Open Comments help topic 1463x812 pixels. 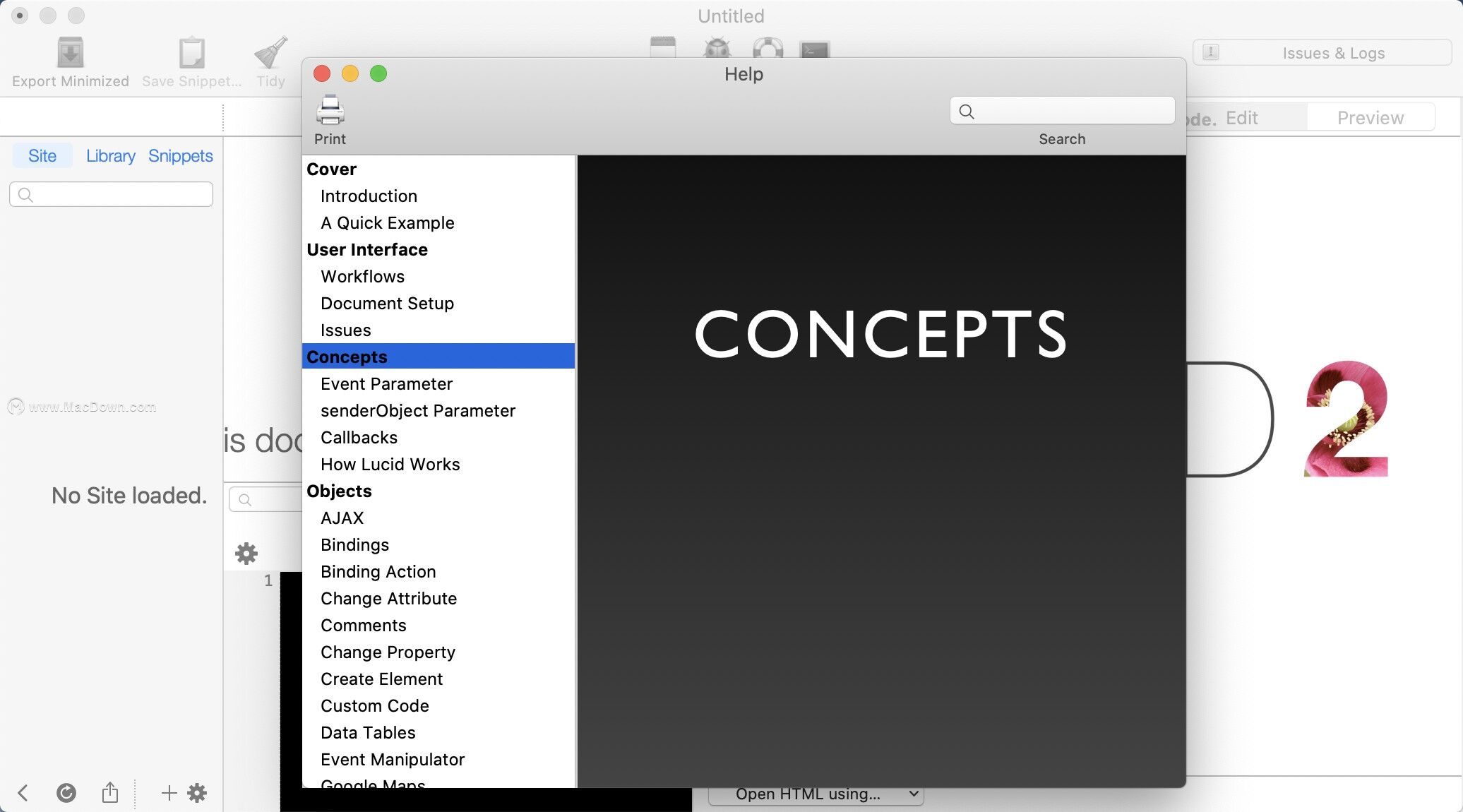tap(363, 625)
